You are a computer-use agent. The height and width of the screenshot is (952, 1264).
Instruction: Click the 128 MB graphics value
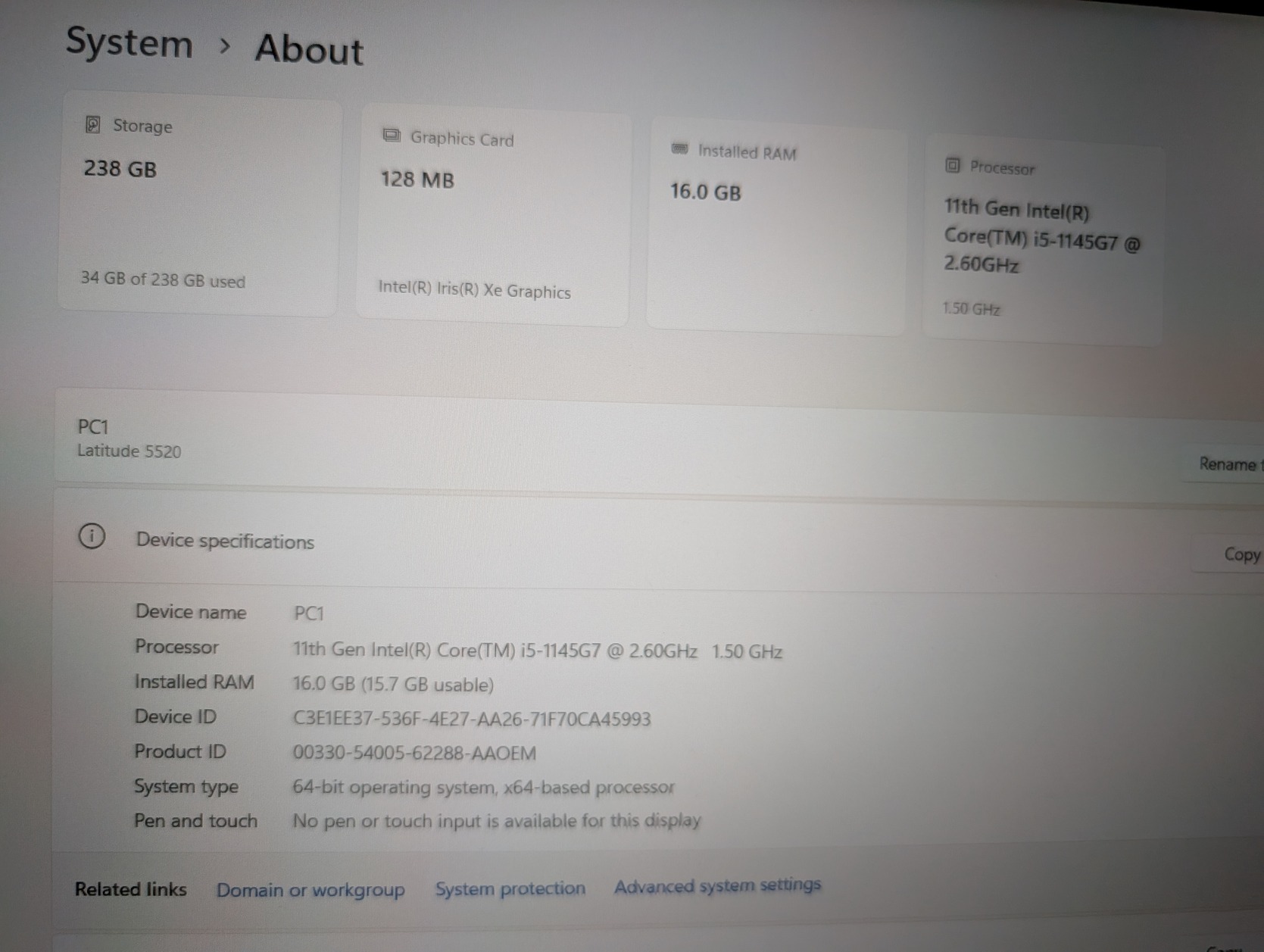pyautogui.click(x=417, y=179)
